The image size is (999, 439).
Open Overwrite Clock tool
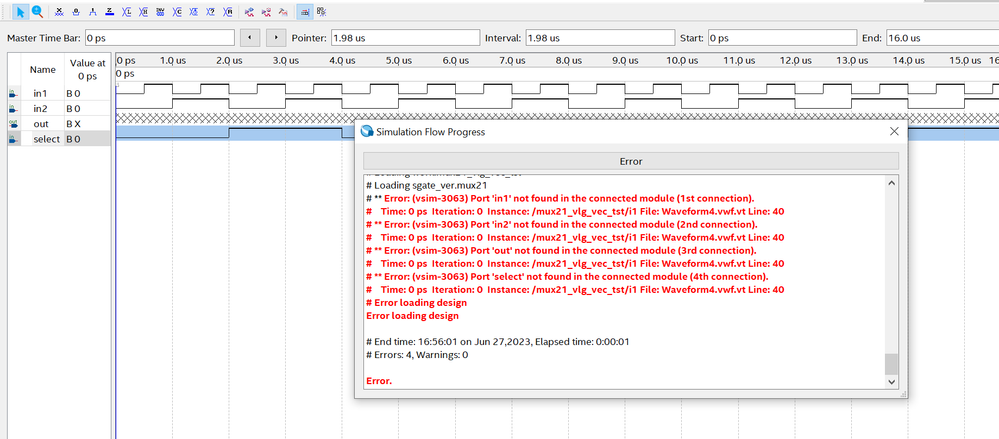tap(194, 12)
